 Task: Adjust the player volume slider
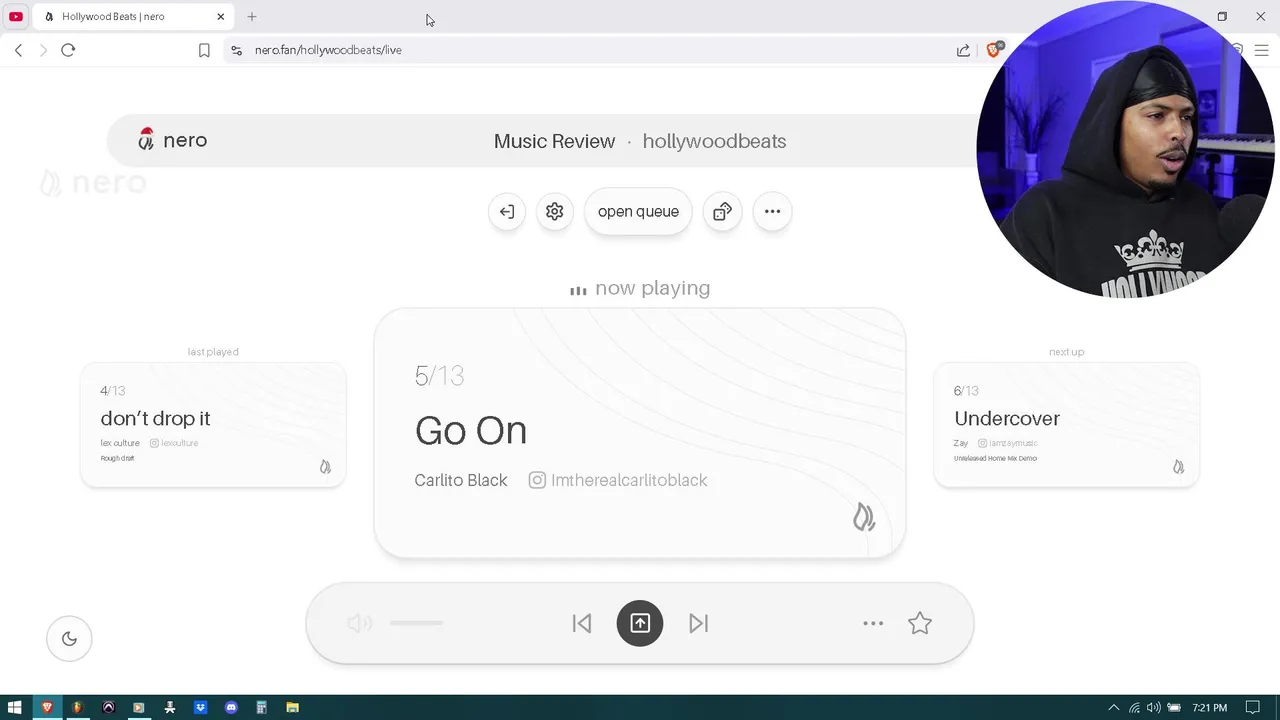click(417, 624)
